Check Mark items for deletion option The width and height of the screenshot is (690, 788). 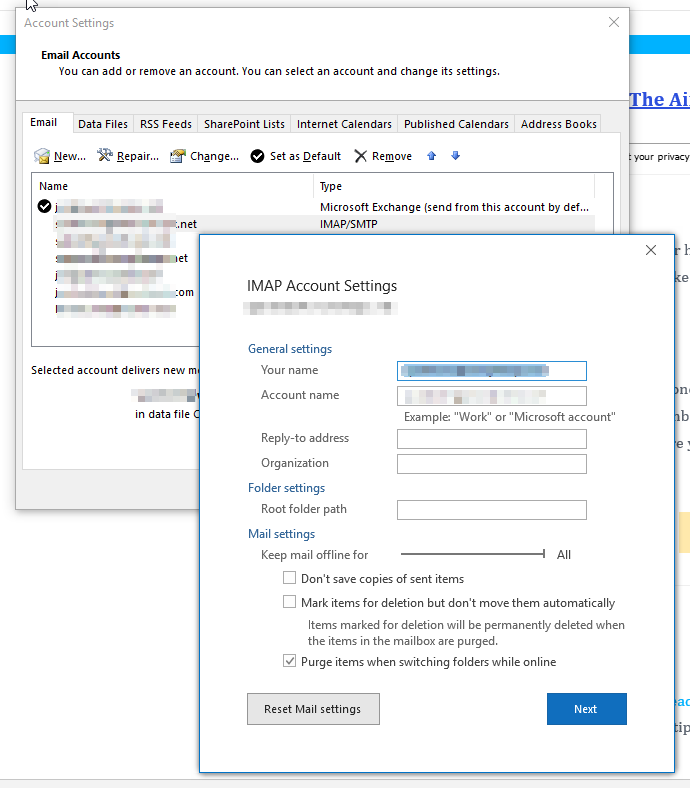click(290, 603)
